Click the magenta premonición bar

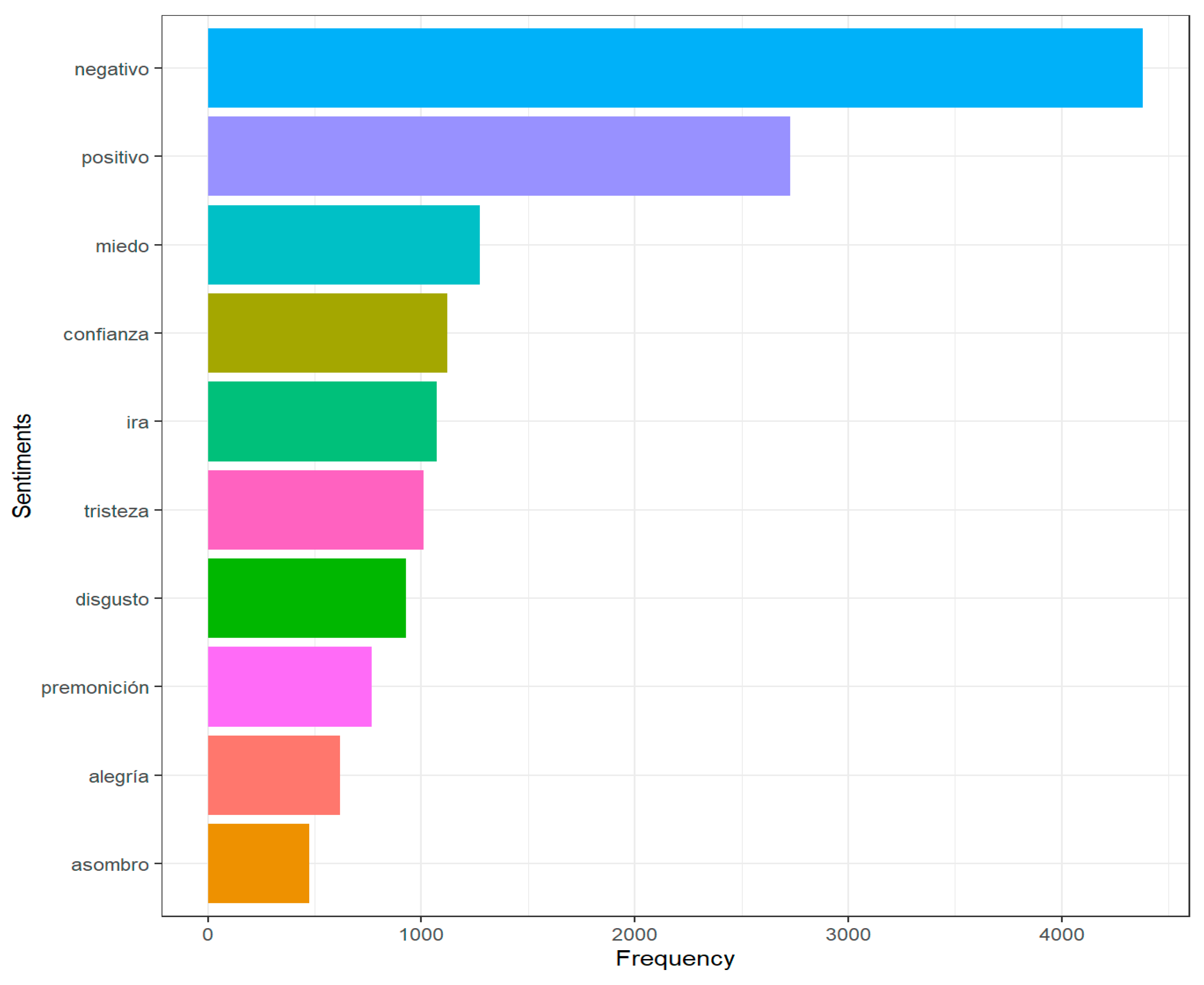(290, 687)
